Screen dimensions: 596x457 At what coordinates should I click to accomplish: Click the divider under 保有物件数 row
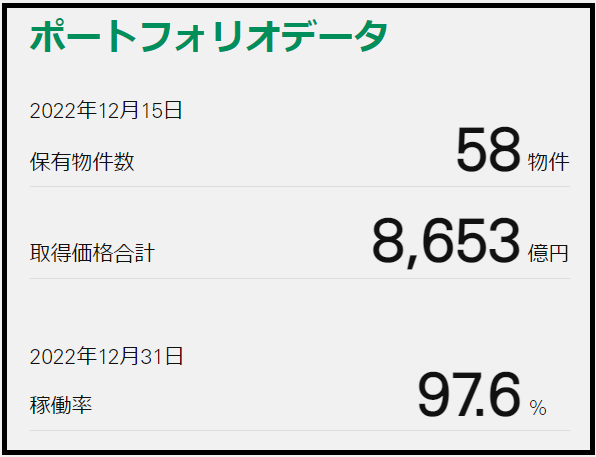(300, 187)
